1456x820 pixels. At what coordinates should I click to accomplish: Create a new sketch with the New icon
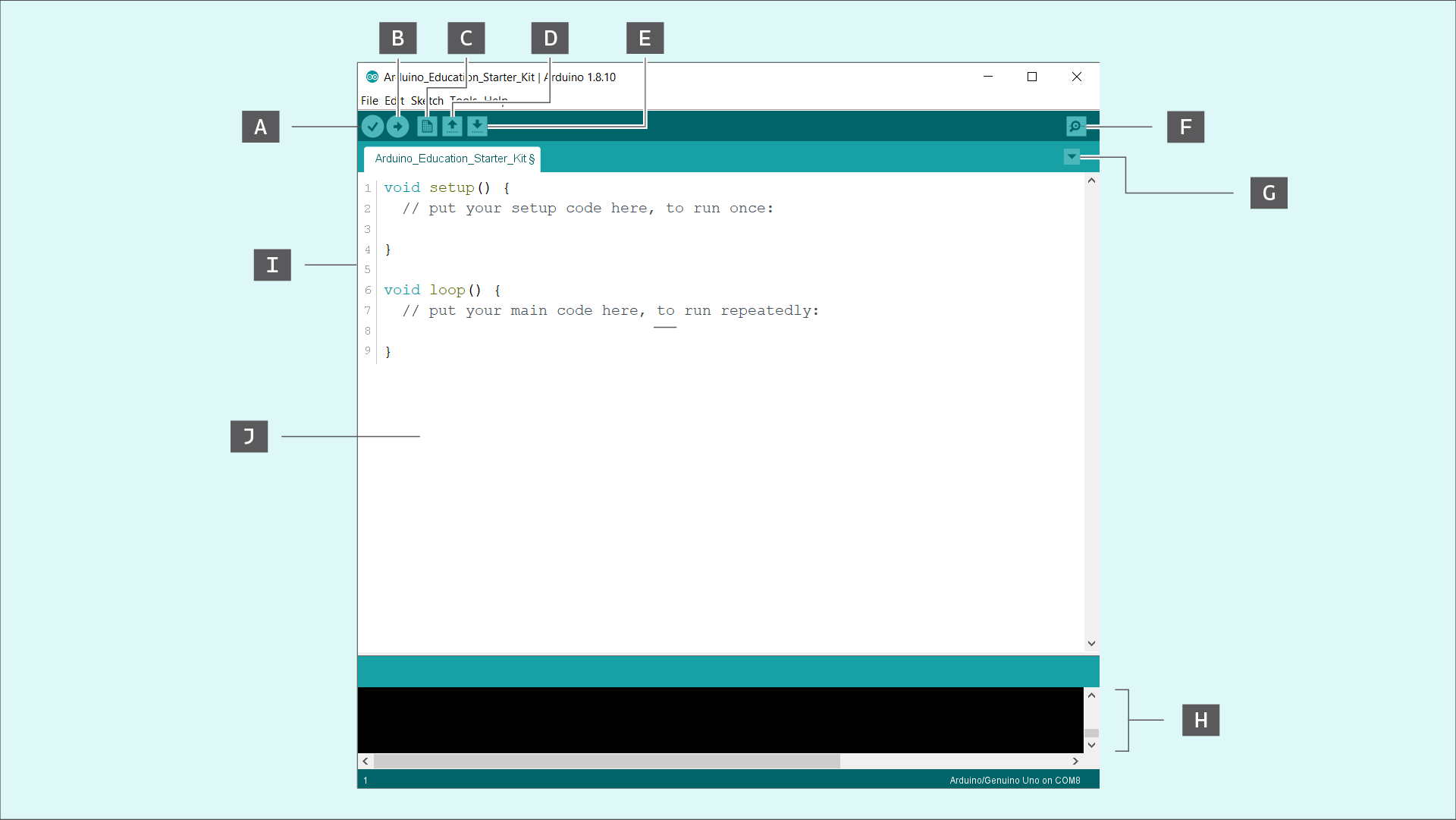coord(427,127)
